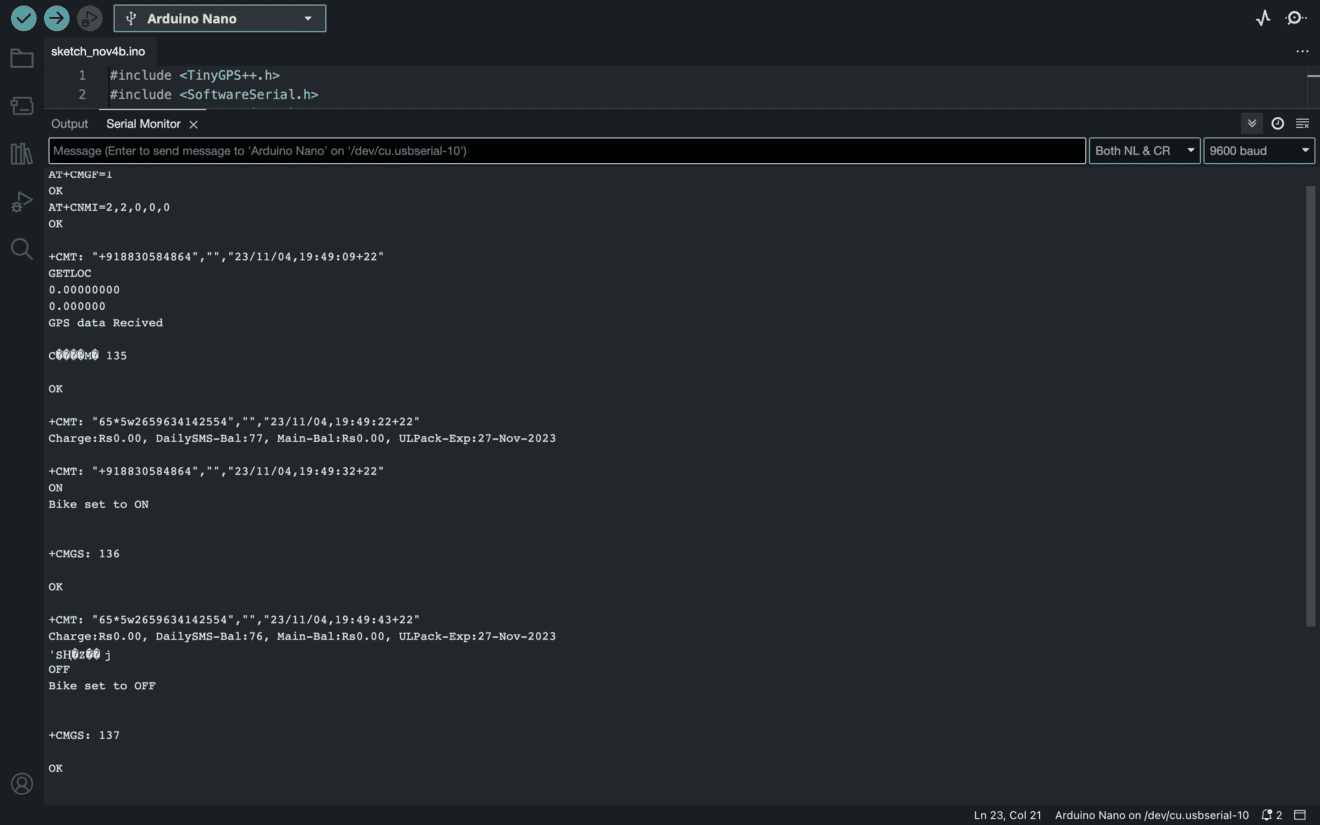This screenshot has width=1320, height=825.
Task: Click the serial message input field
Action: coord(566,151)
